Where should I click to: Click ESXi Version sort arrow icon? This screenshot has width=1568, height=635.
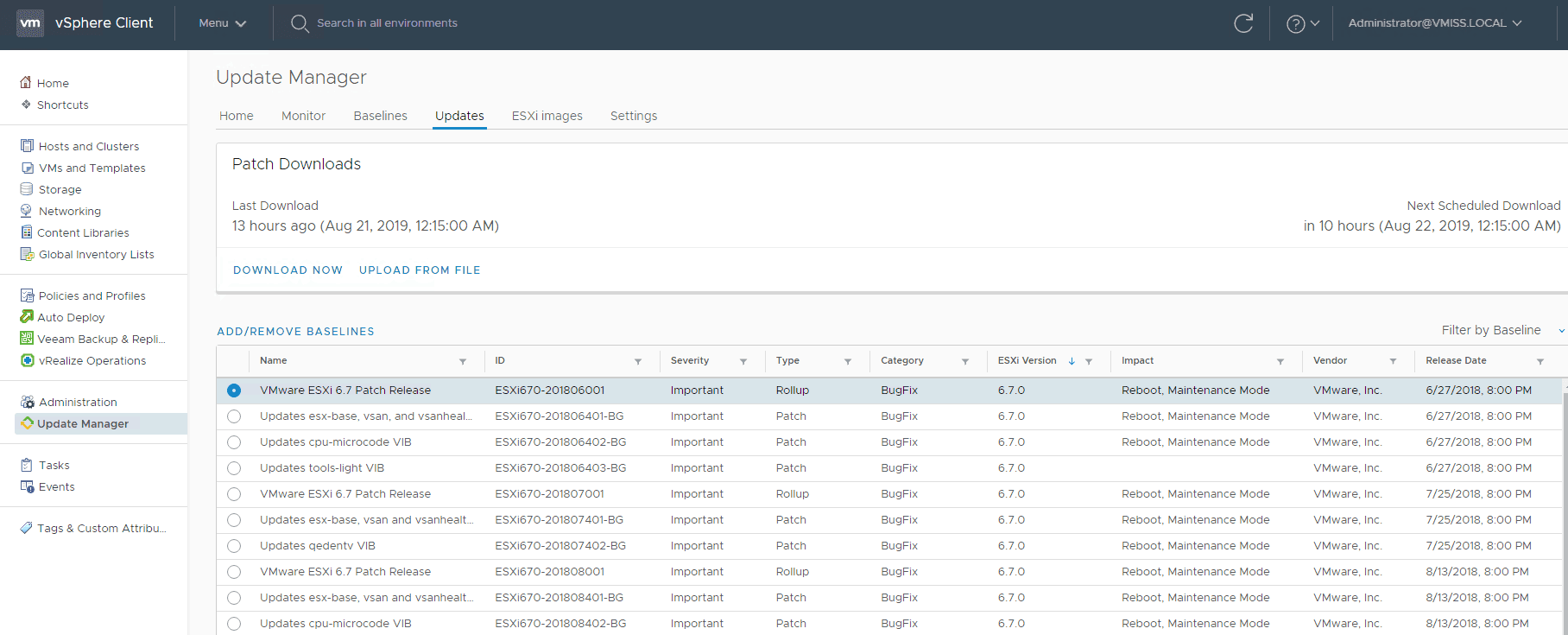[x=1072, y=361]
